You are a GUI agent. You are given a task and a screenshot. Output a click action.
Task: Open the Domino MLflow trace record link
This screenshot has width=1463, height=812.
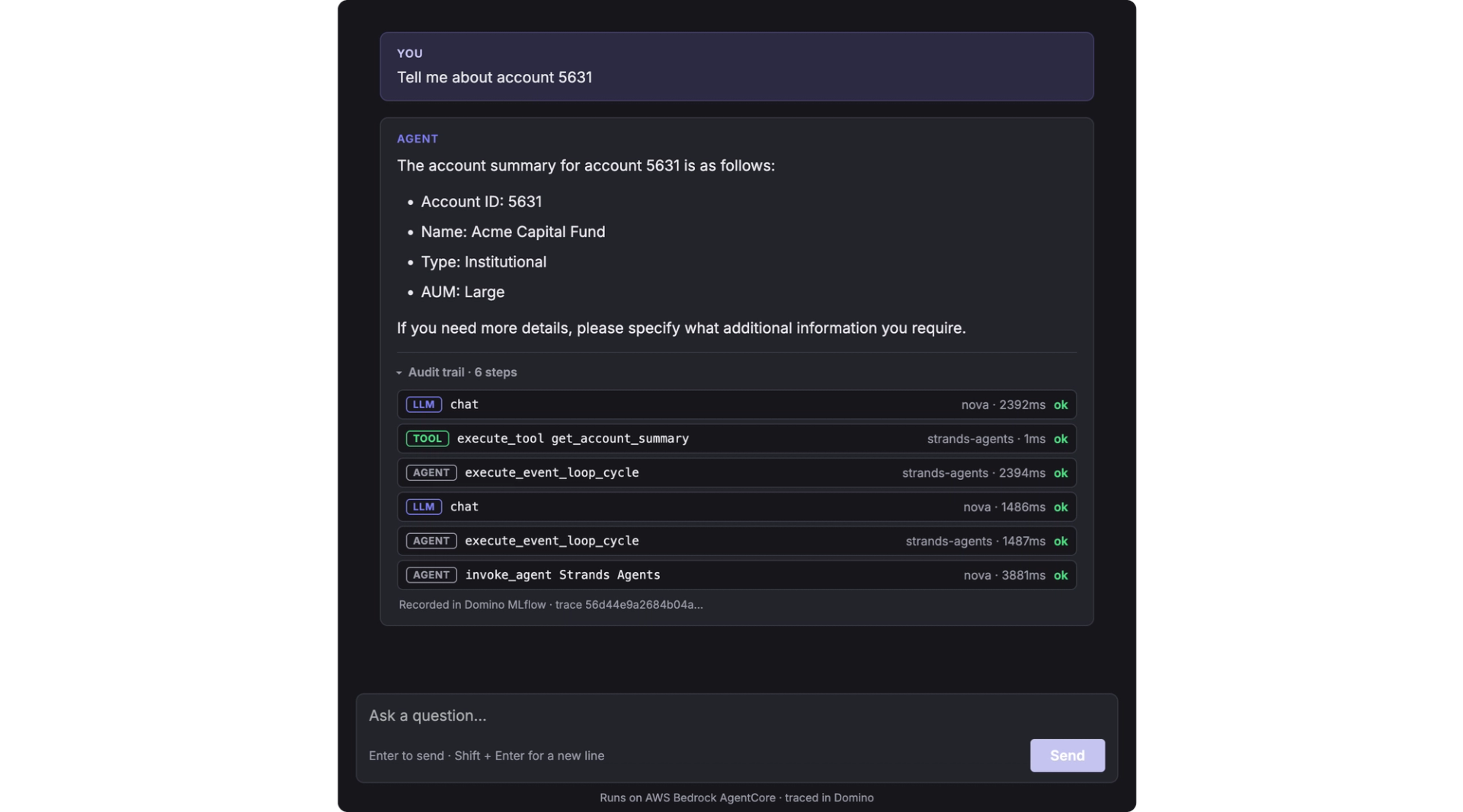[x=551, y=605]
